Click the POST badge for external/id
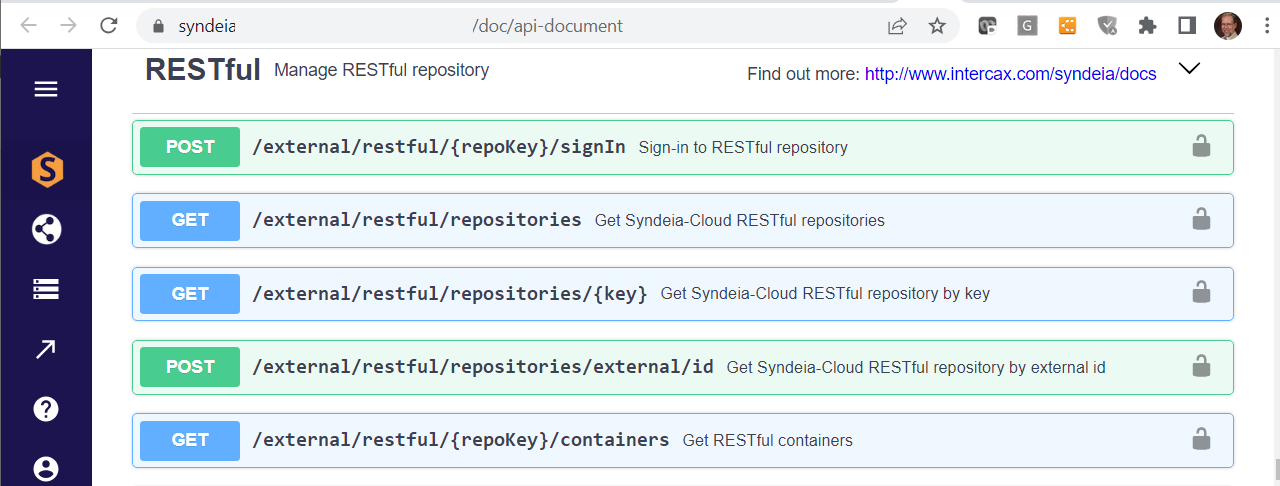1280x486 pixels. (190, 367)
